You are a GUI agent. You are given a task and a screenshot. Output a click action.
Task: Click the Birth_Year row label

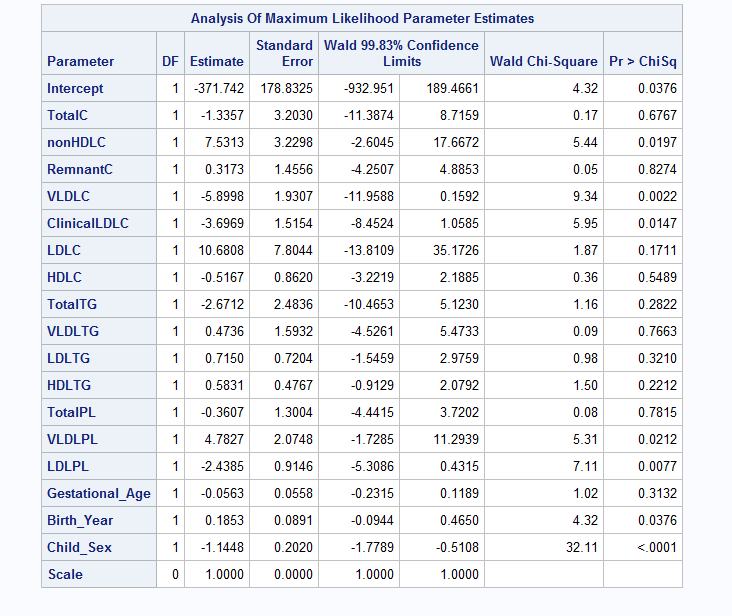(x=80, y=520)
